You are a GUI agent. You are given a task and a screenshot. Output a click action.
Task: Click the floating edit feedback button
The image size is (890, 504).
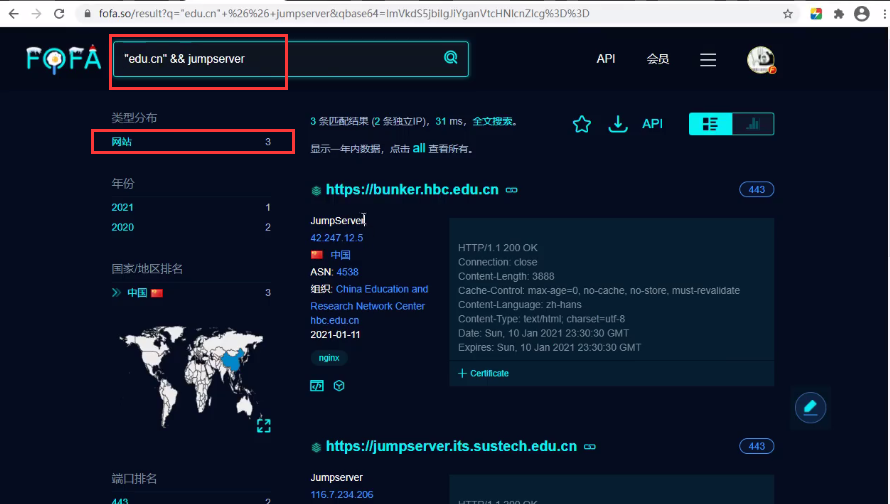(x=810, y=406)
